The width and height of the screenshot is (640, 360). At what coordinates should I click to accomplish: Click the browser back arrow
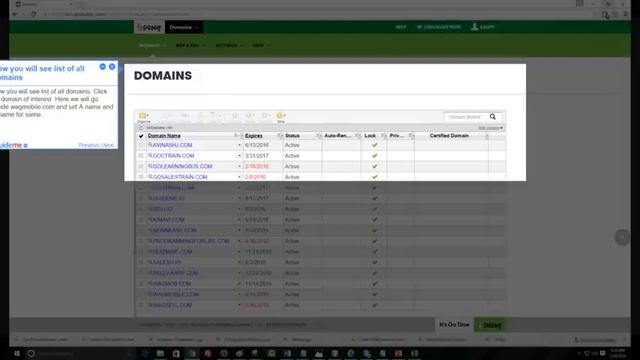(15, 14)
